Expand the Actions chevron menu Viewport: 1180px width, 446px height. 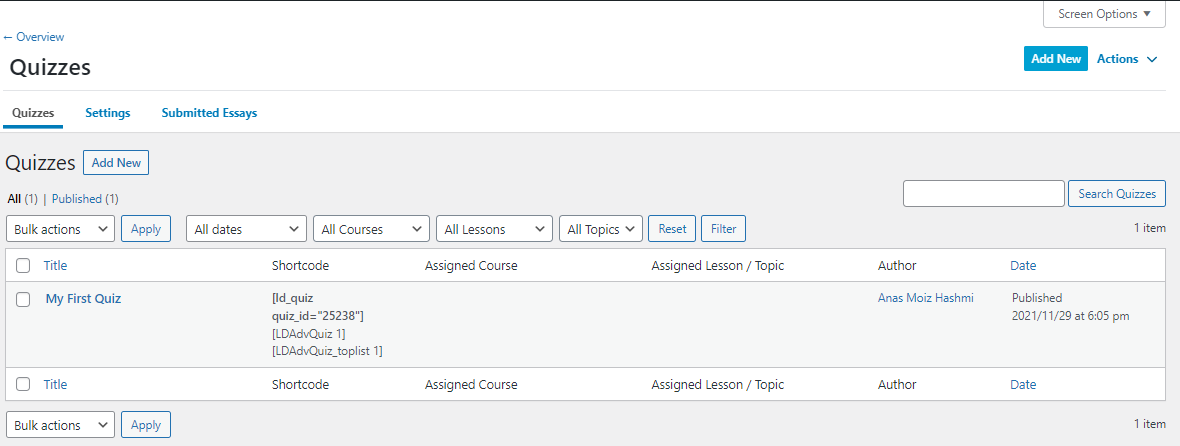coord(1127,59)
